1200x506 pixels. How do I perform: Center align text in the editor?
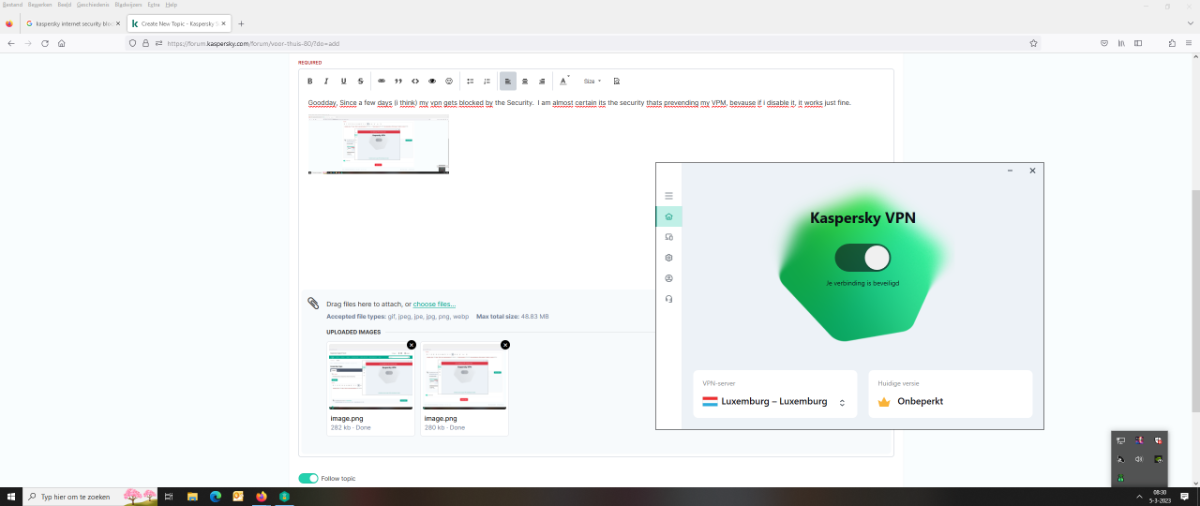coord(525,81)
